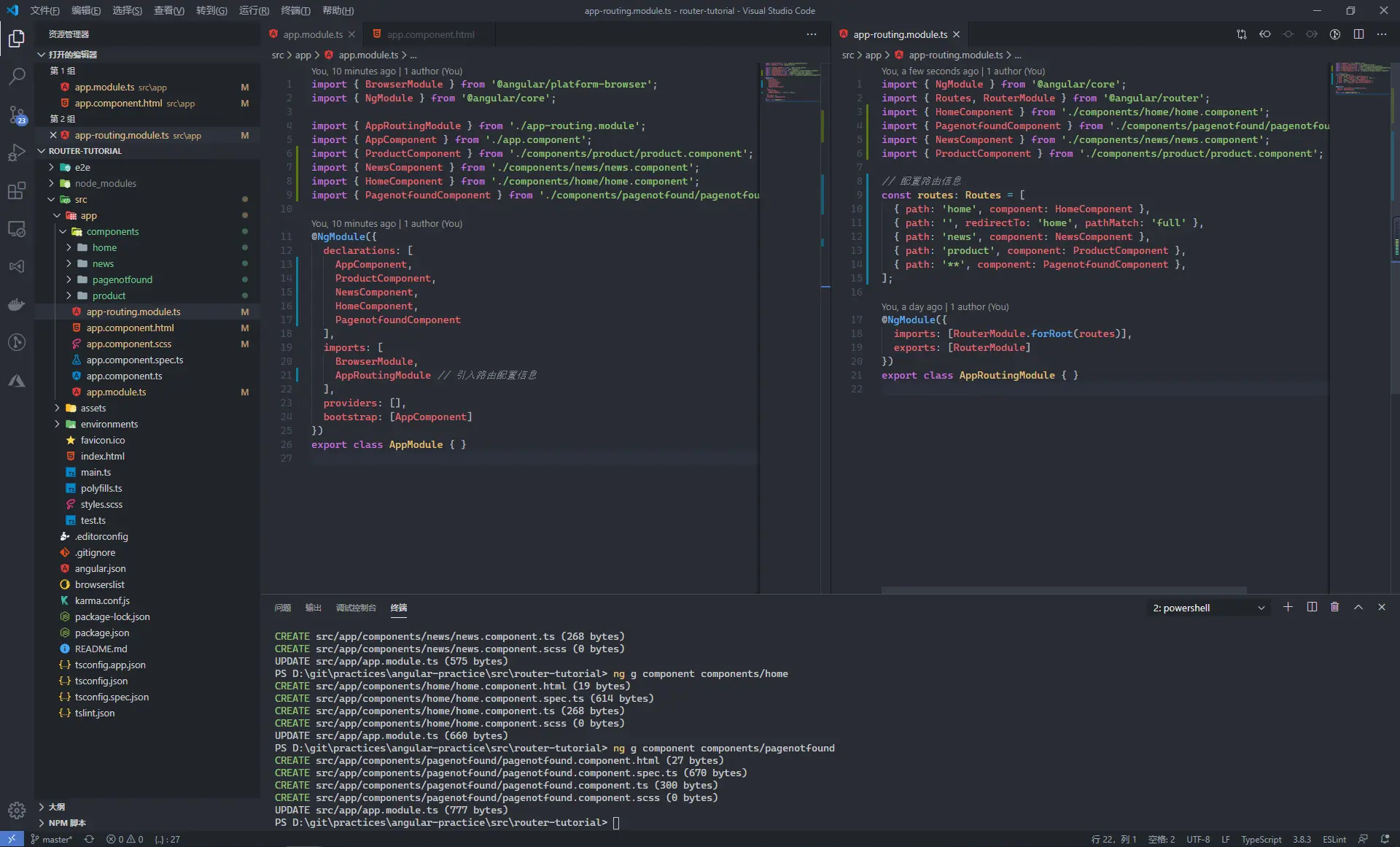
Task: Kill the terminal with trash icon
Action: tap(1334, 607)
